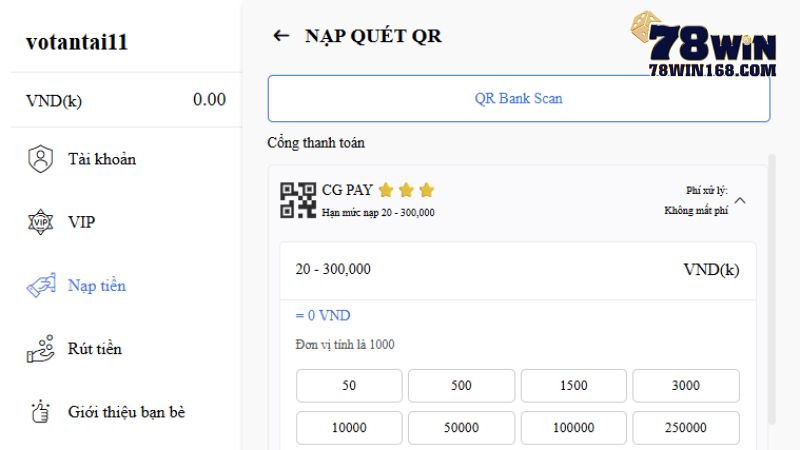Click the Rút tiền hand-coins icon
Image resolution: width=800 pixels, height=450 pixels.
(x=40, y=348)
